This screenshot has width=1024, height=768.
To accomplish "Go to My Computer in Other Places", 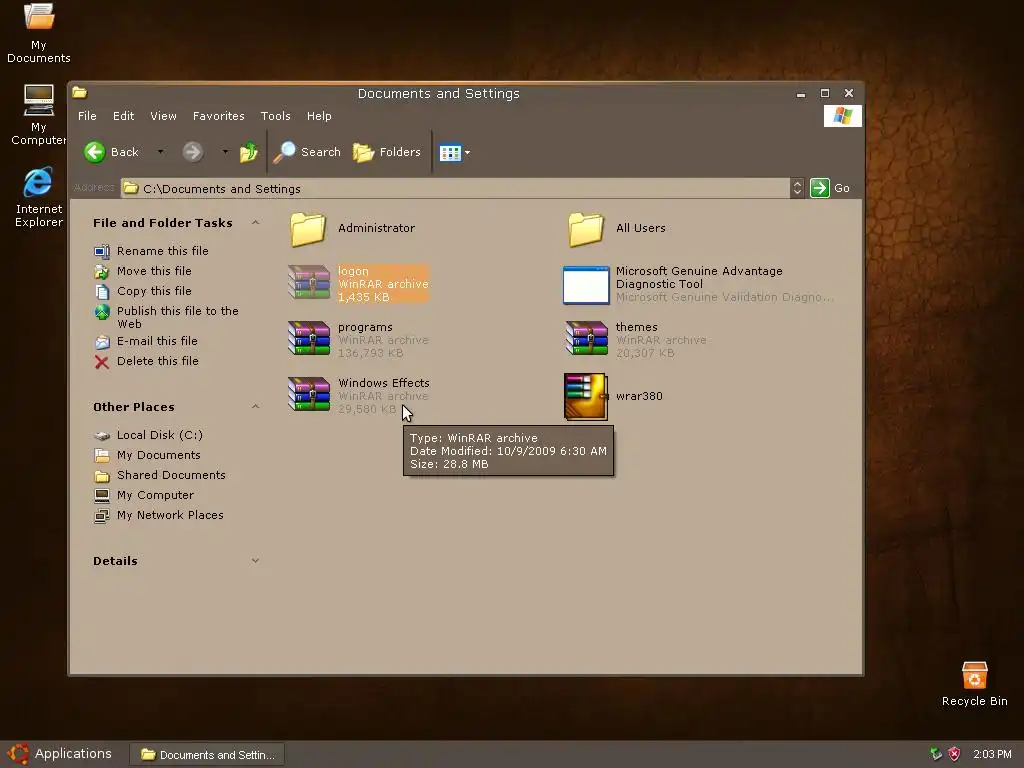I will pyautogui.click(x=155, y=495).
